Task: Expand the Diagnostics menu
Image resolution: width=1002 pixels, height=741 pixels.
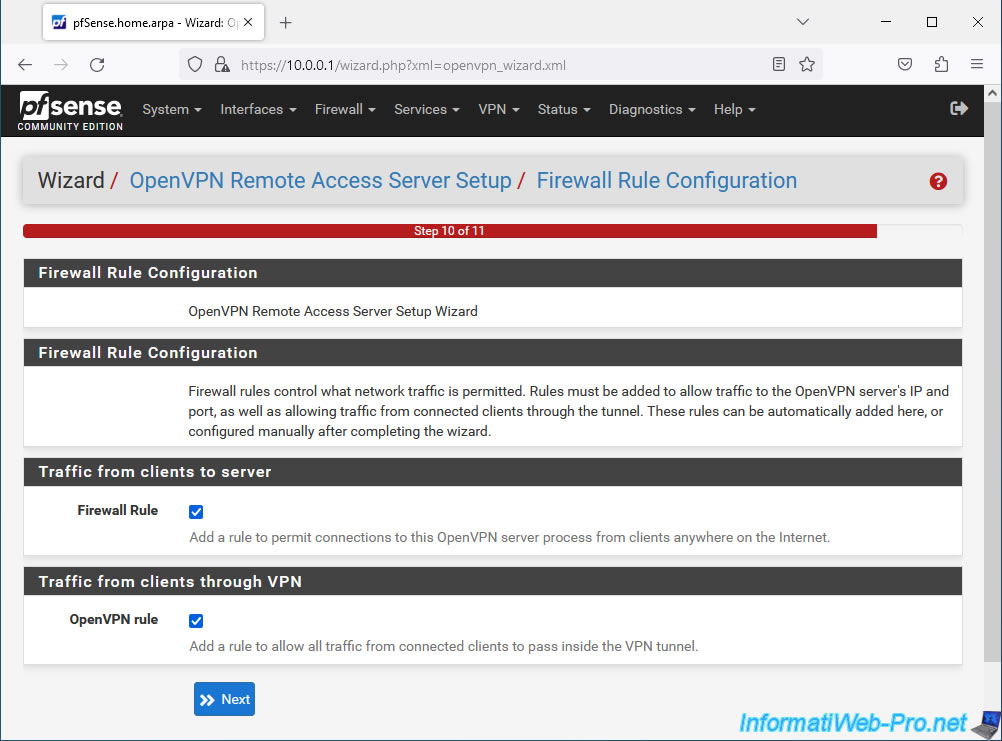Action: (x=652, y=109)
